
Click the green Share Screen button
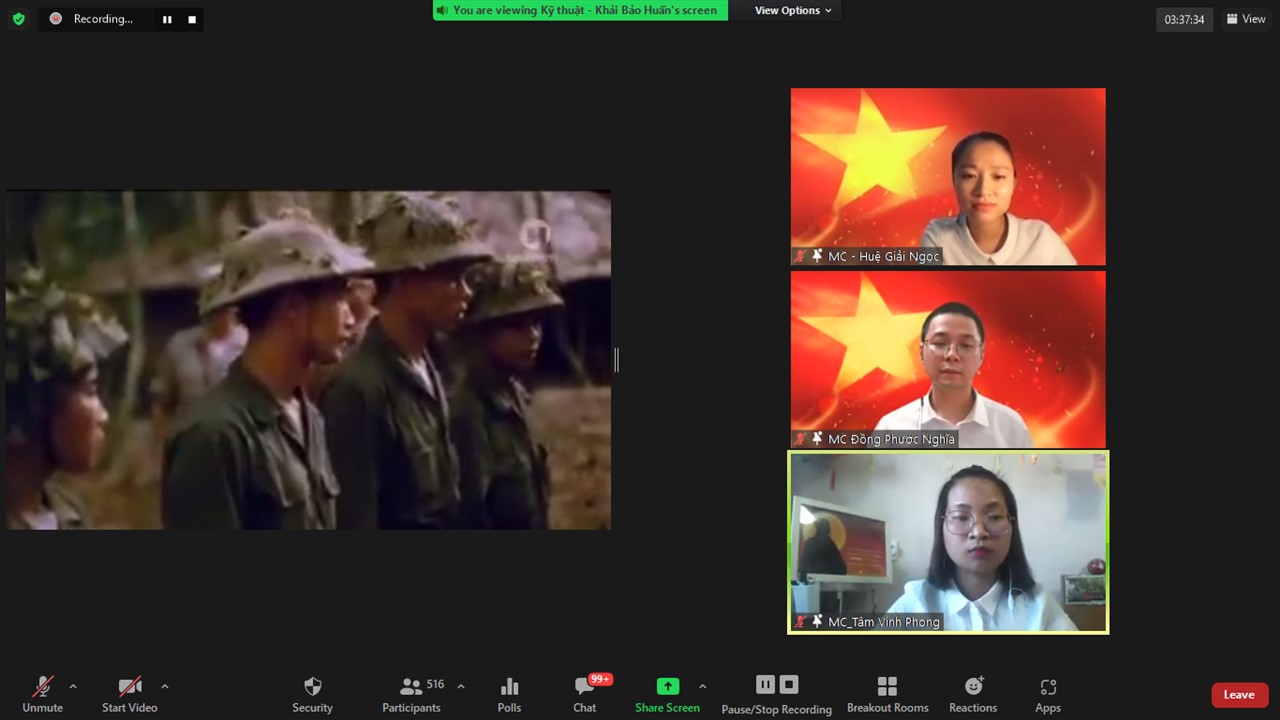click(667, 694)
